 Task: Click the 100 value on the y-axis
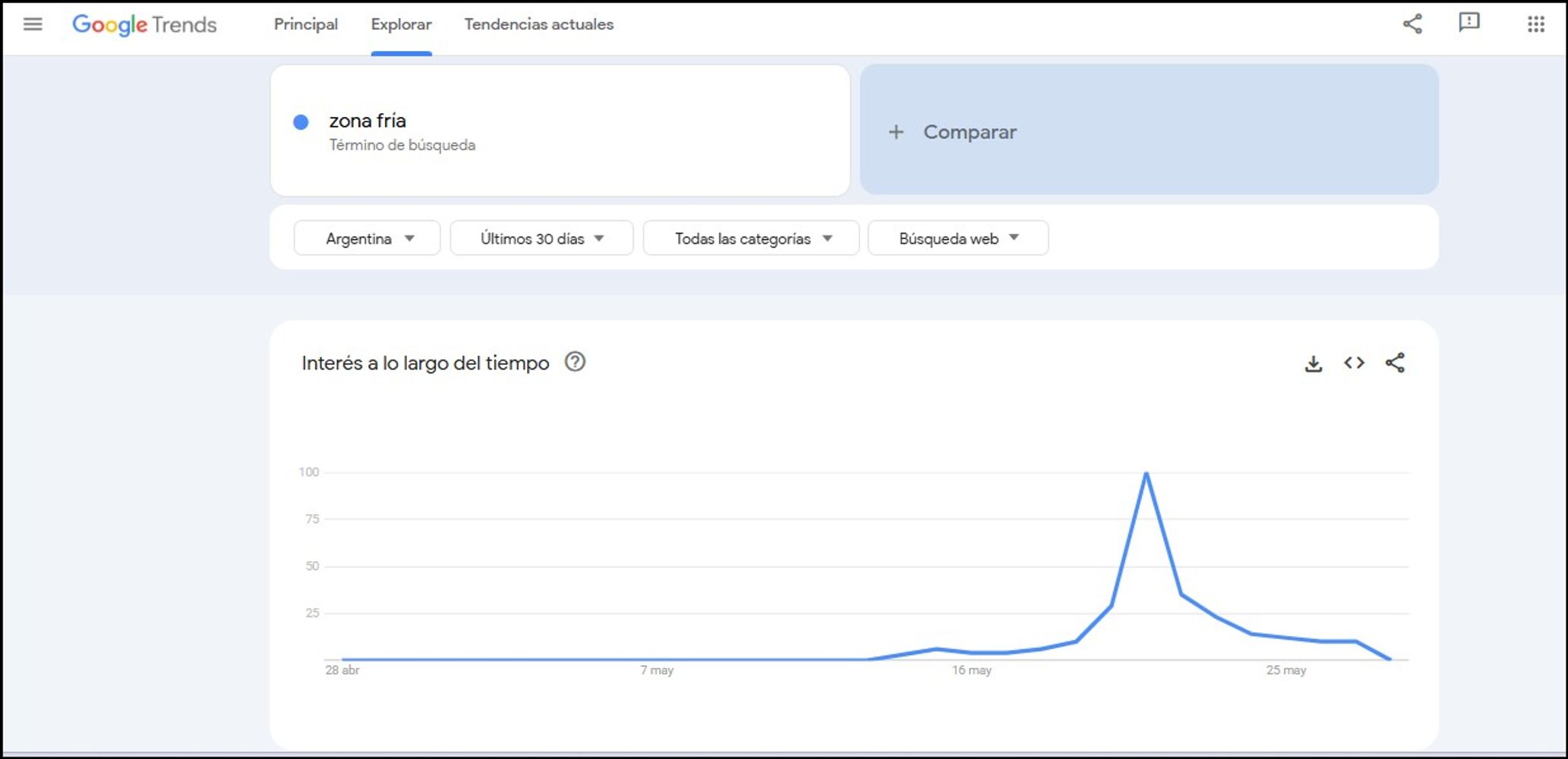[309, 472]
